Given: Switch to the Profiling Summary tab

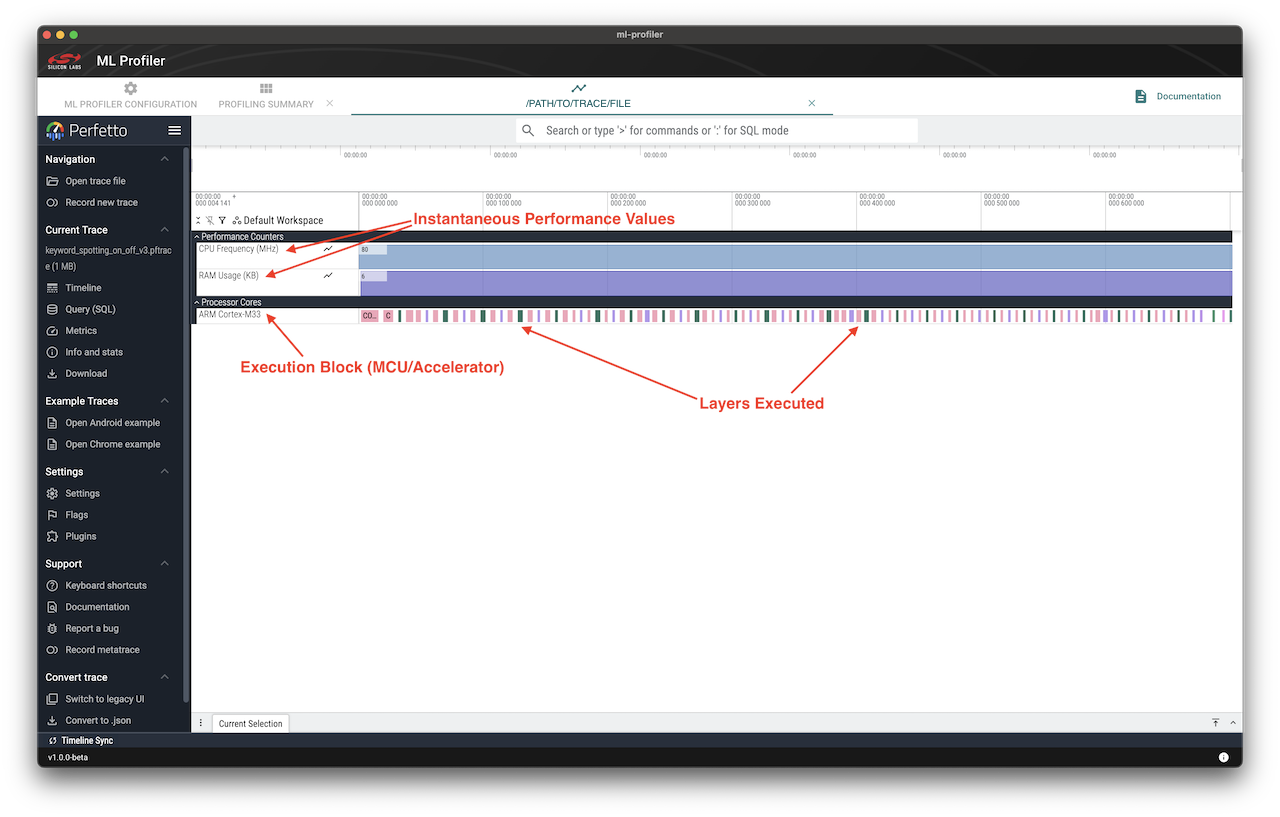Looking at the screenshot, I should tap(266, 96).
